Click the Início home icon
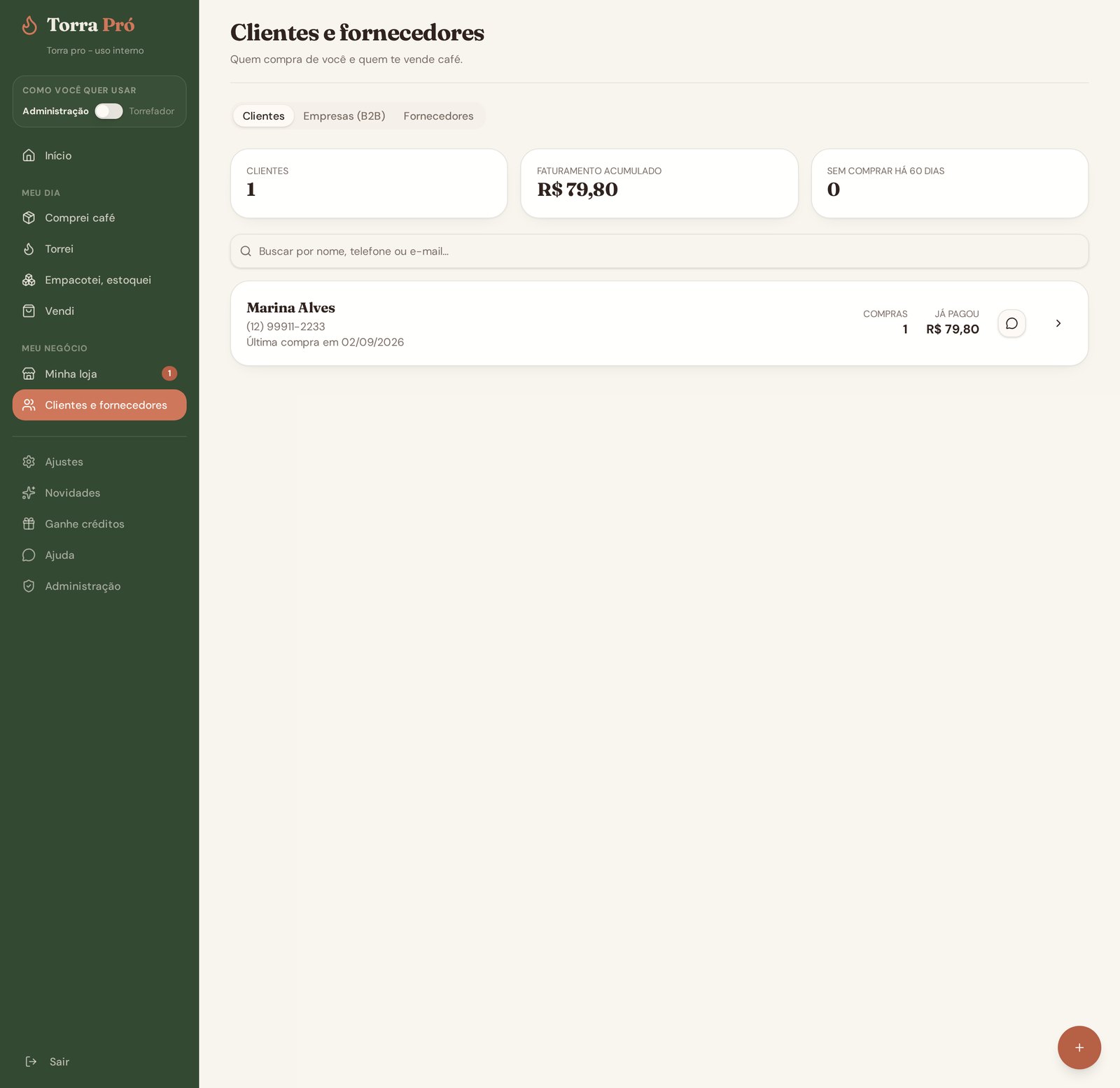The image size is (1120, 1088). (29, 155)
